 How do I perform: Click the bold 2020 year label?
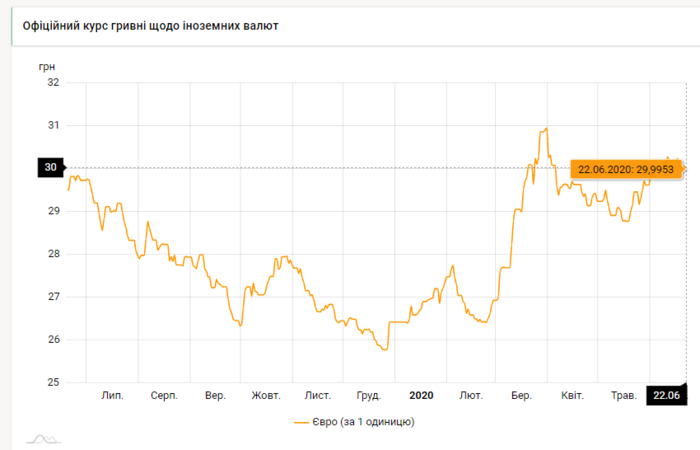(x=421, y=396)
